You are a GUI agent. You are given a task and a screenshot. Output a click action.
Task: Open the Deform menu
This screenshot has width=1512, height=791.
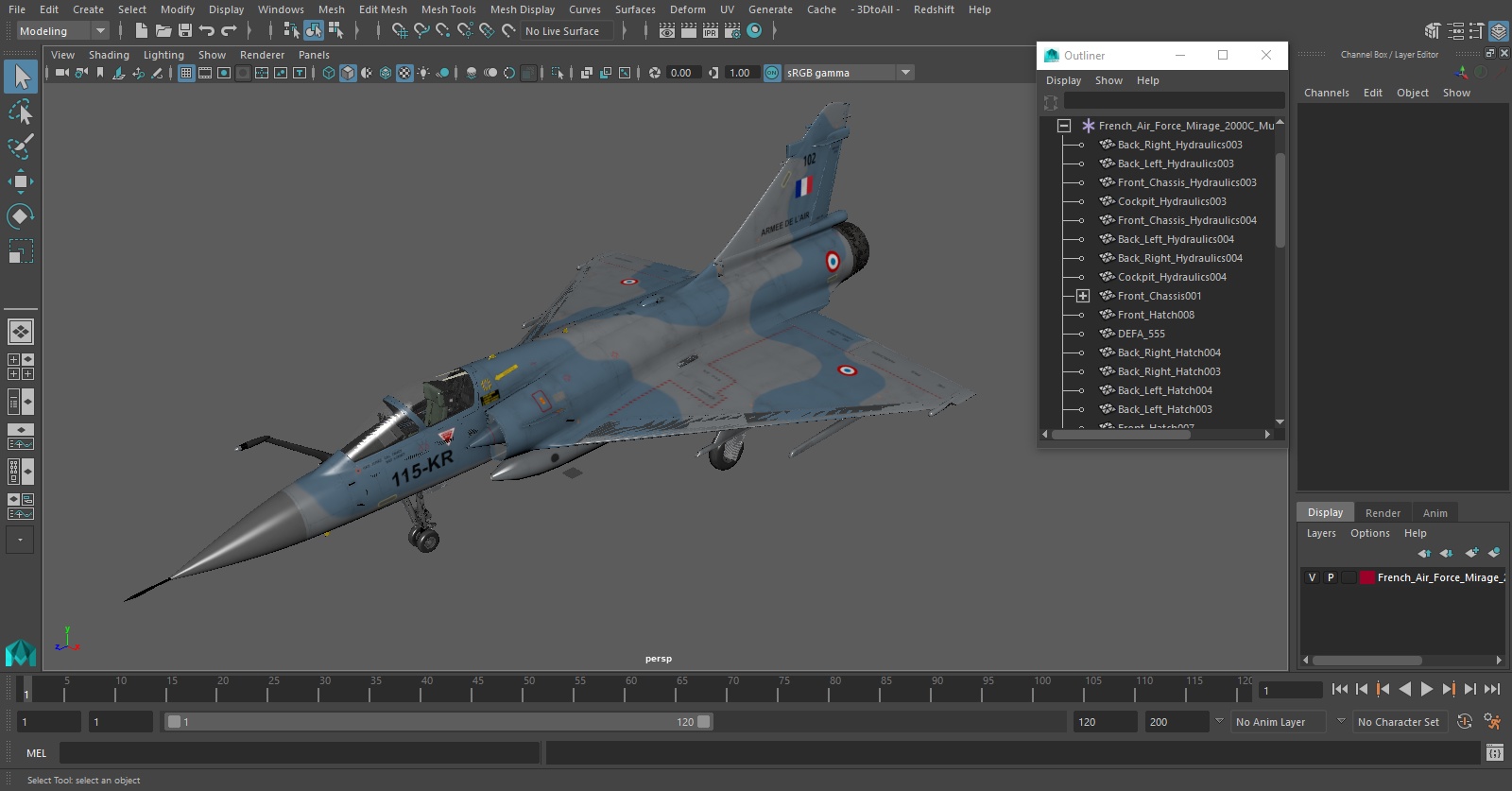(688, 9)
